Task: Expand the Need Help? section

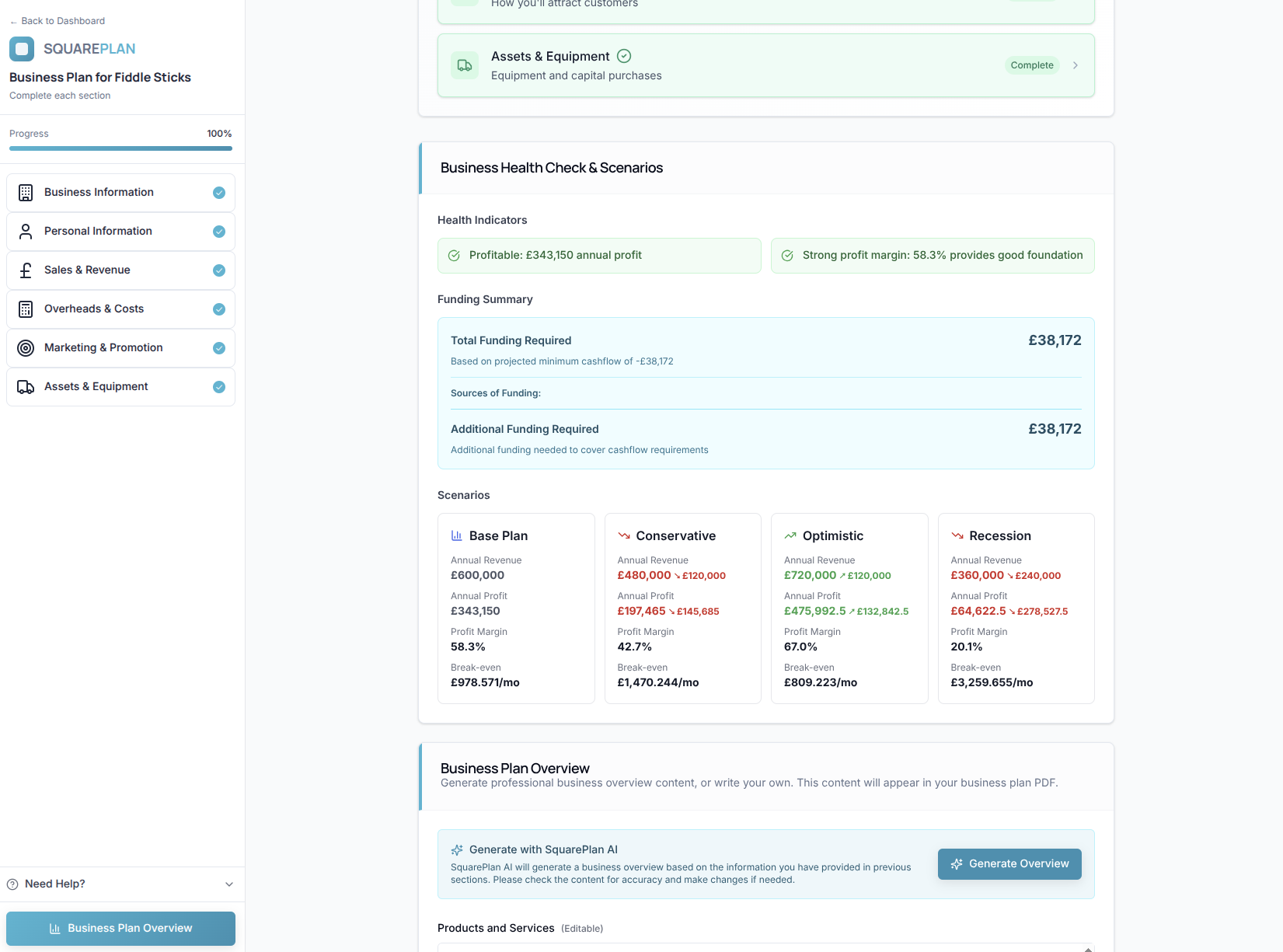Action: [229, 884]
